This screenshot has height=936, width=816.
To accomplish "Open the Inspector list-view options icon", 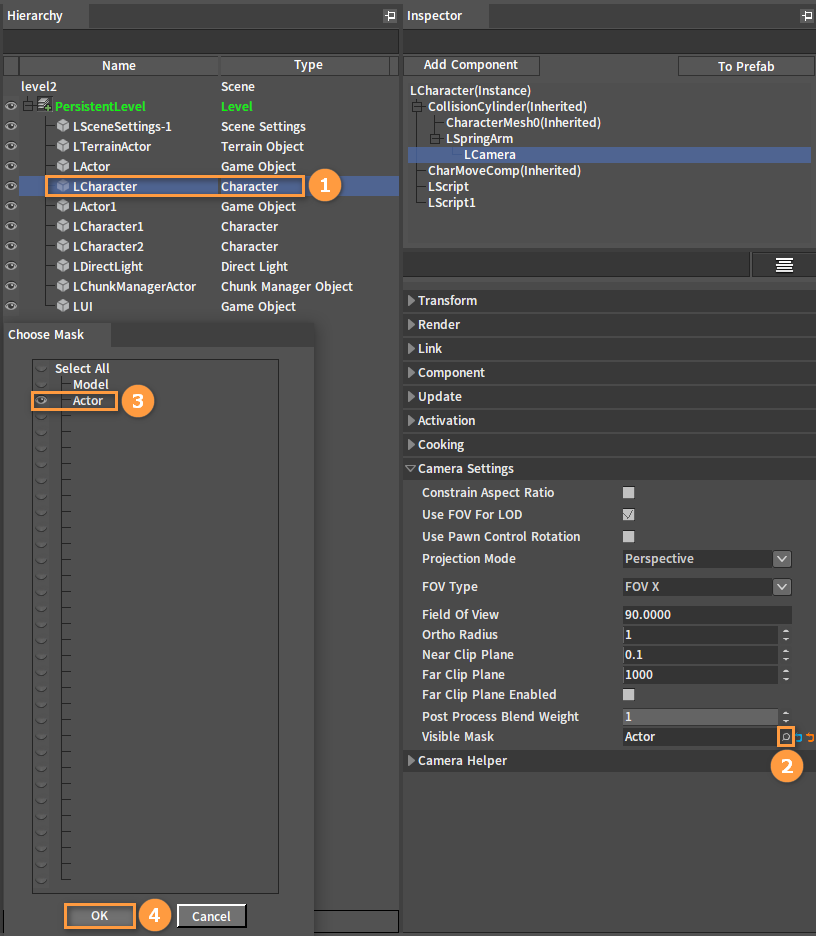I will 784,265.
